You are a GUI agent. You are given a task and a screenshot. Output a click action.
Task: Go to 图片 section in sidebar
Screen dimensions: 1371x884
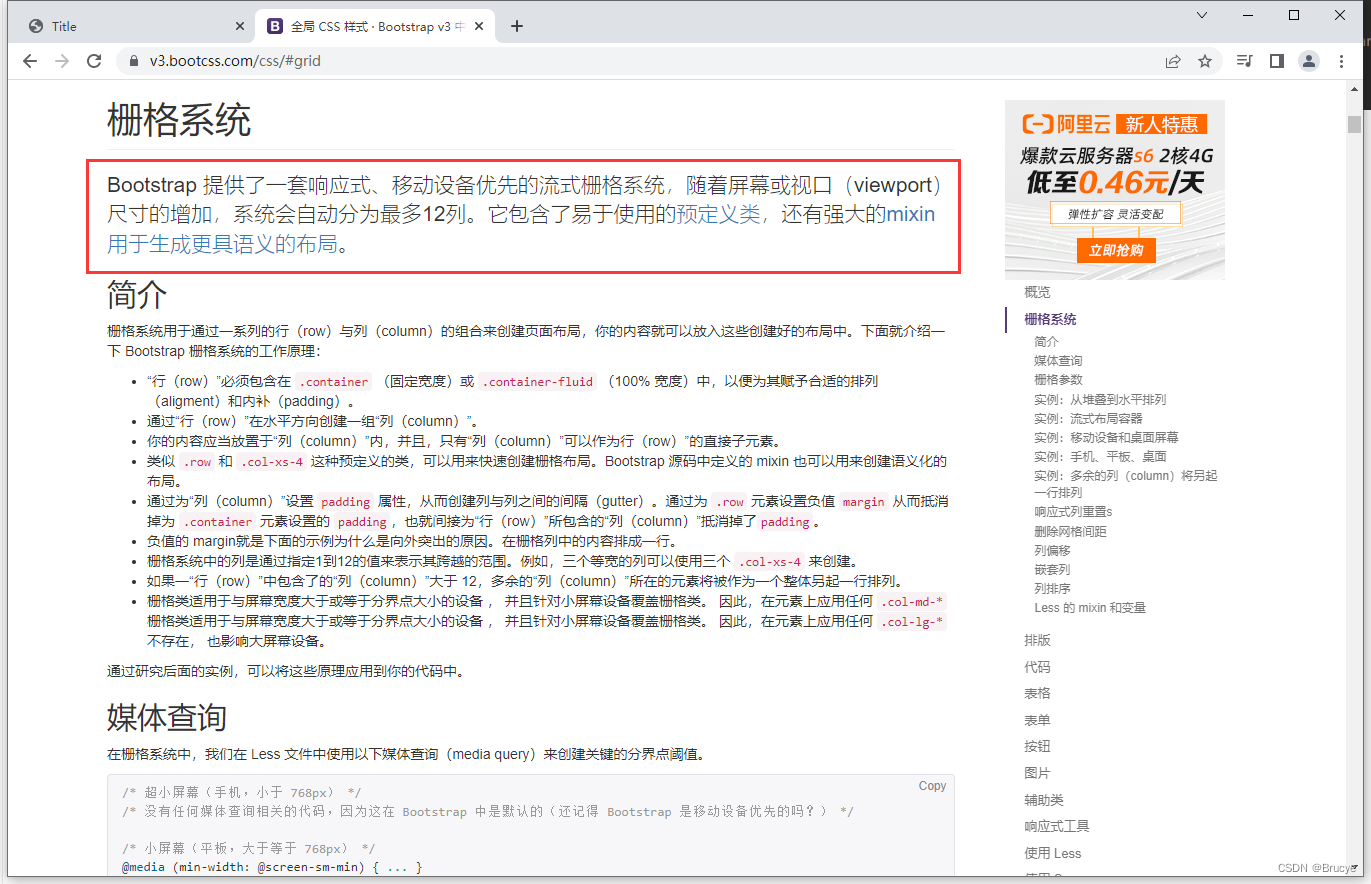click(1037, 773)
